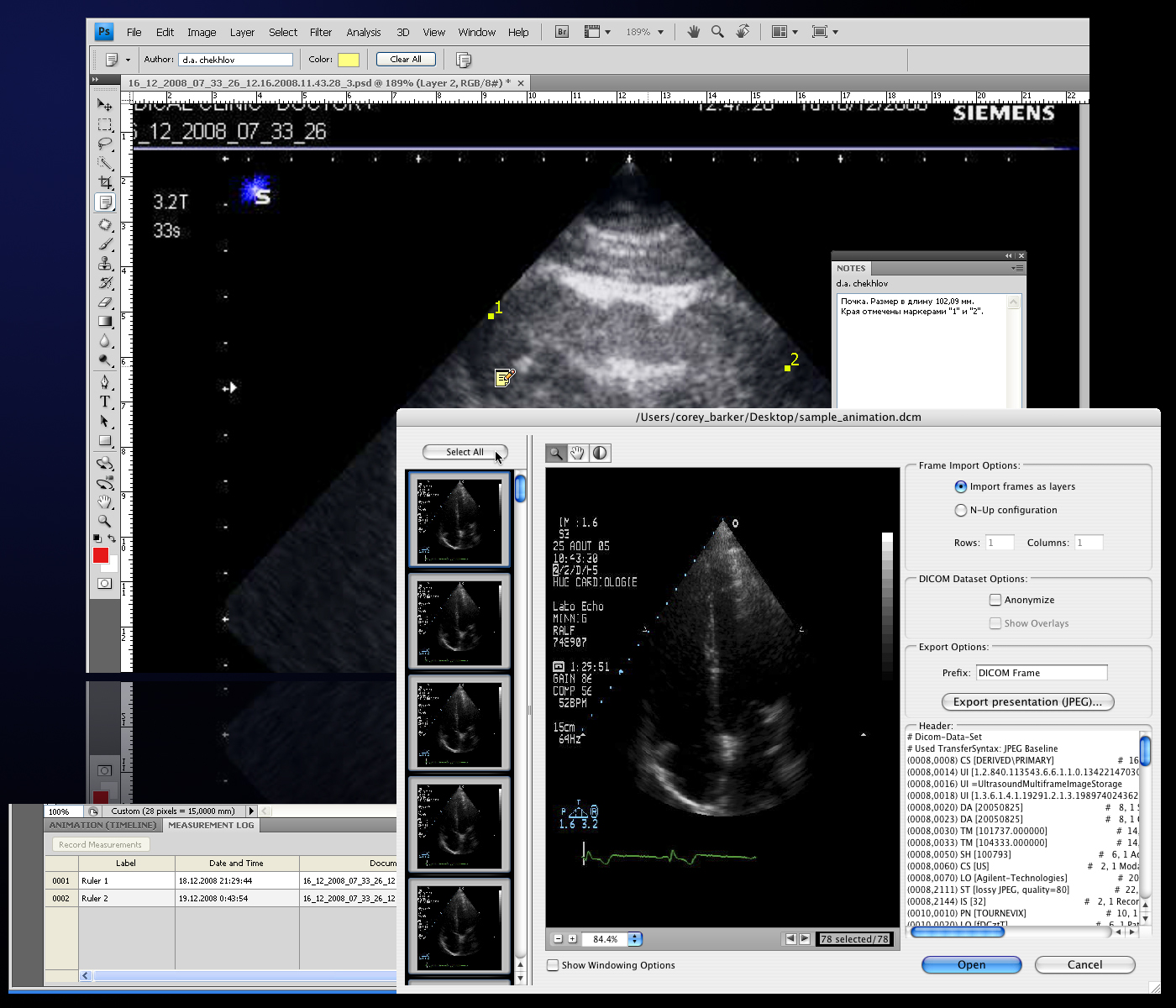Enable the Anonymize checkbox
The image size is (1176, 1008).
pyautogui.click(x=995, y=600)
